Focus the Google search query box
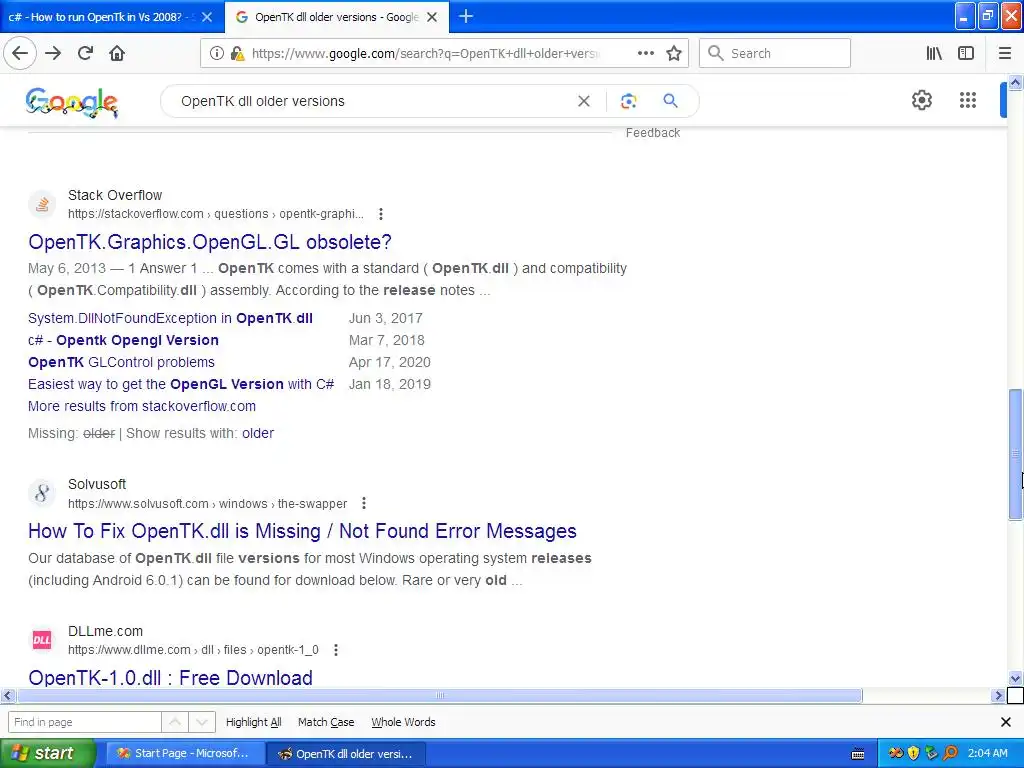This screenshot has width=1024, height=768. click(x=376, y=101)
